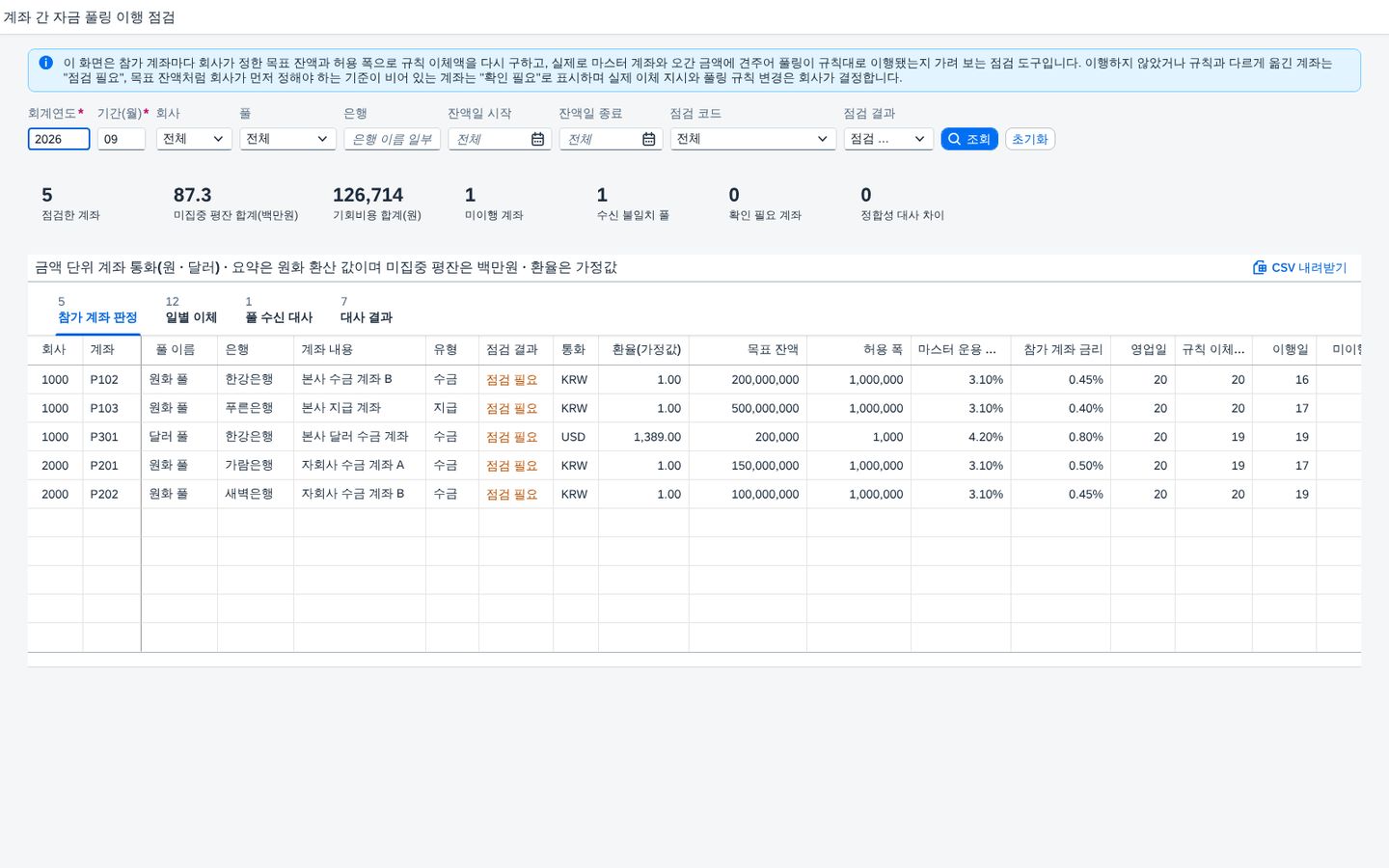The image size is (1389, 868).
Task: Click 점검 필요 in the P103 row
Action: point(512,409)
